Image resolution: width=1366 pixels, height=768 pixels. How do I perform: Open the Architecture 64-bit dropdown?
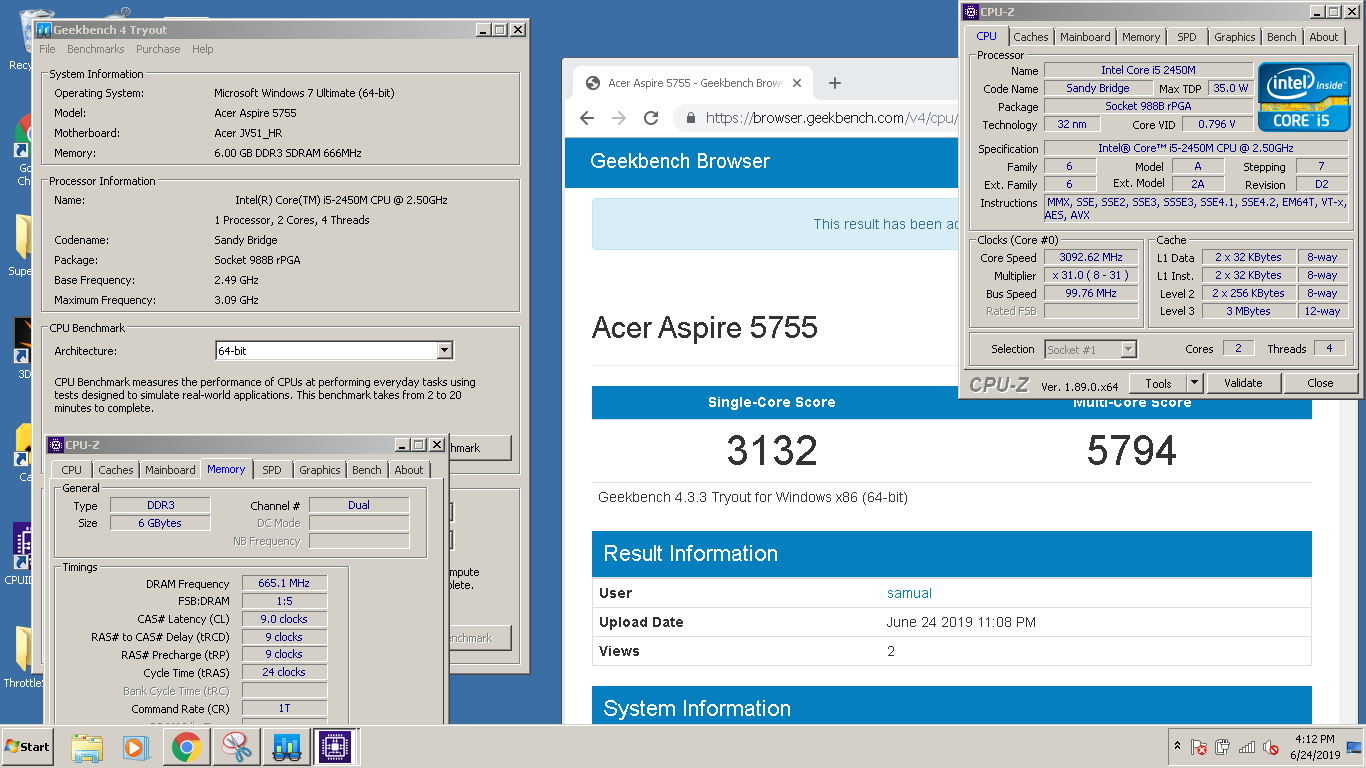click(445, 351)
